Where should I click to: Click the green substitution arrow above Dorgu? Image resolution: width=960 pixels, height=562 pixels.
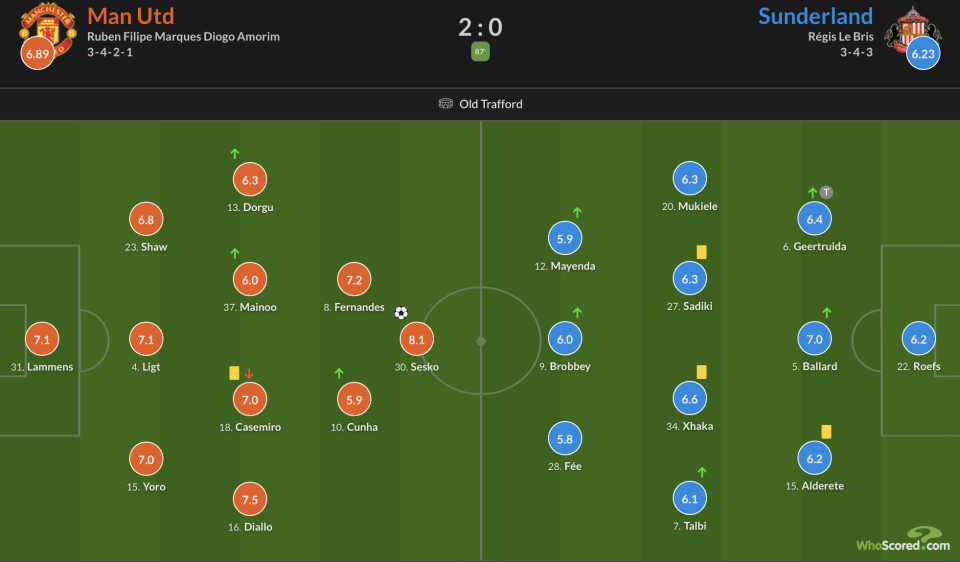[x=235, y=154]
